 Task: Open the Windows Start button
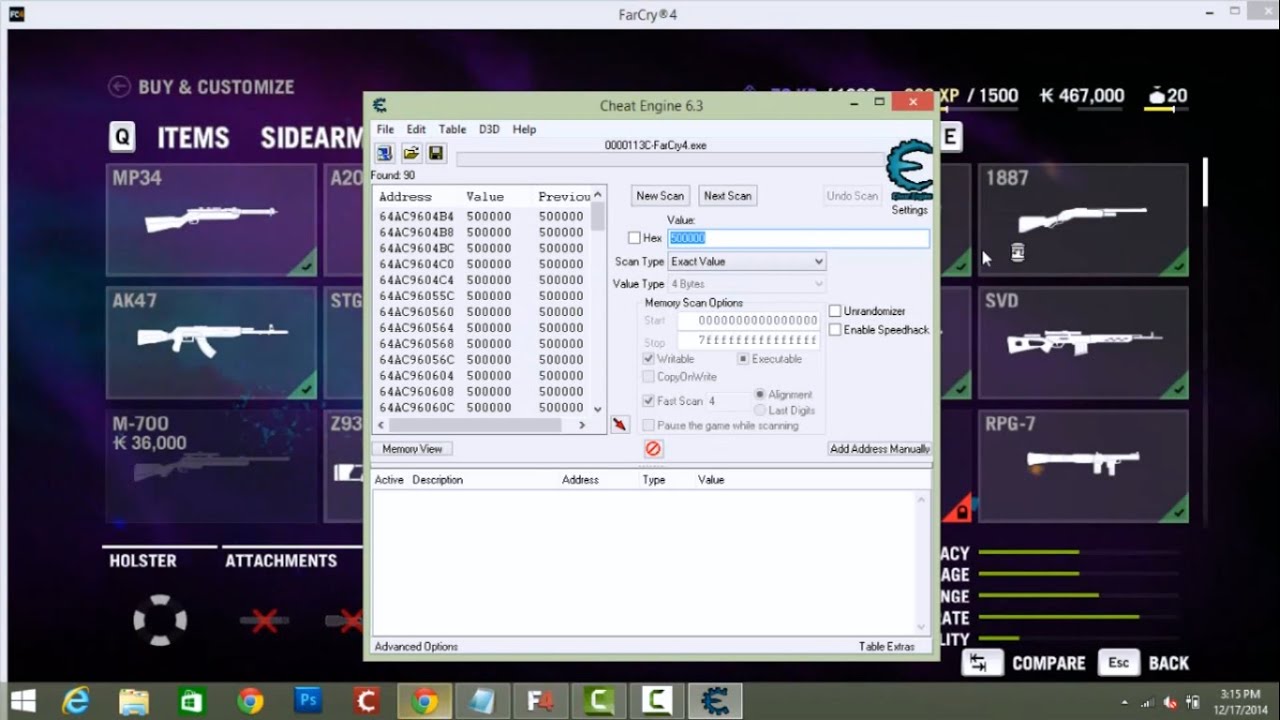click(22, 701)
